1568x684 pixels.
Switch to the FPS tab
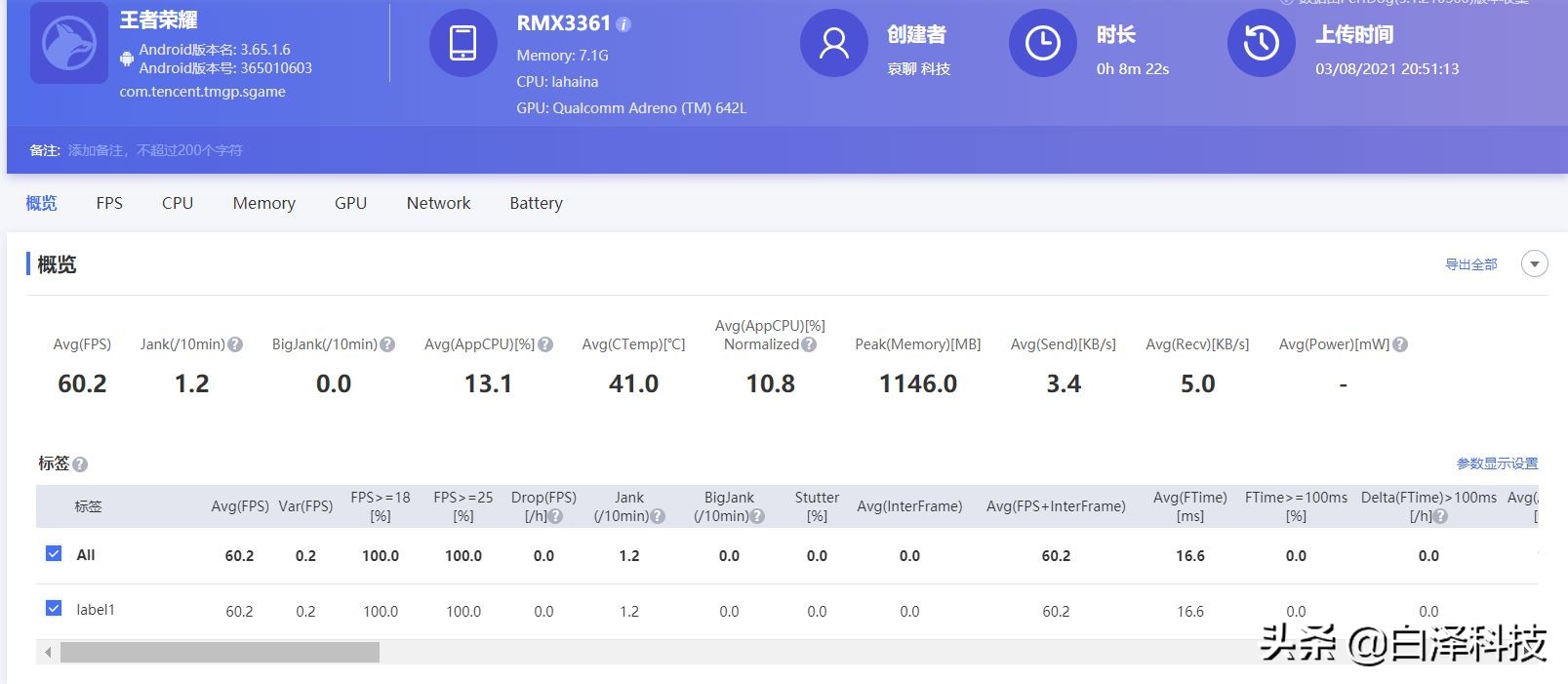click(109, 203)
